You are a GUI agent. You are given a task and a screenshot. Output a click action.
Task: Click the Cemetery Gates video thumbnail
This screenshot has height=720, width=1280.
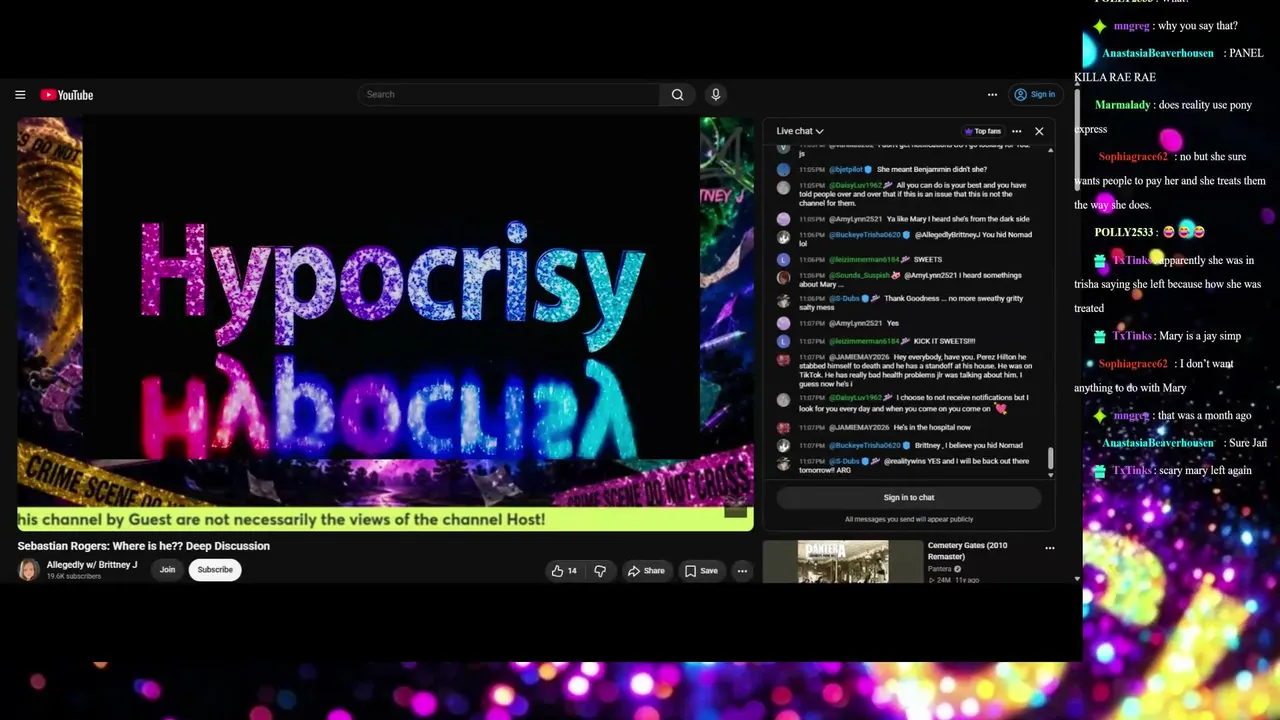click(x=842, y=562)
